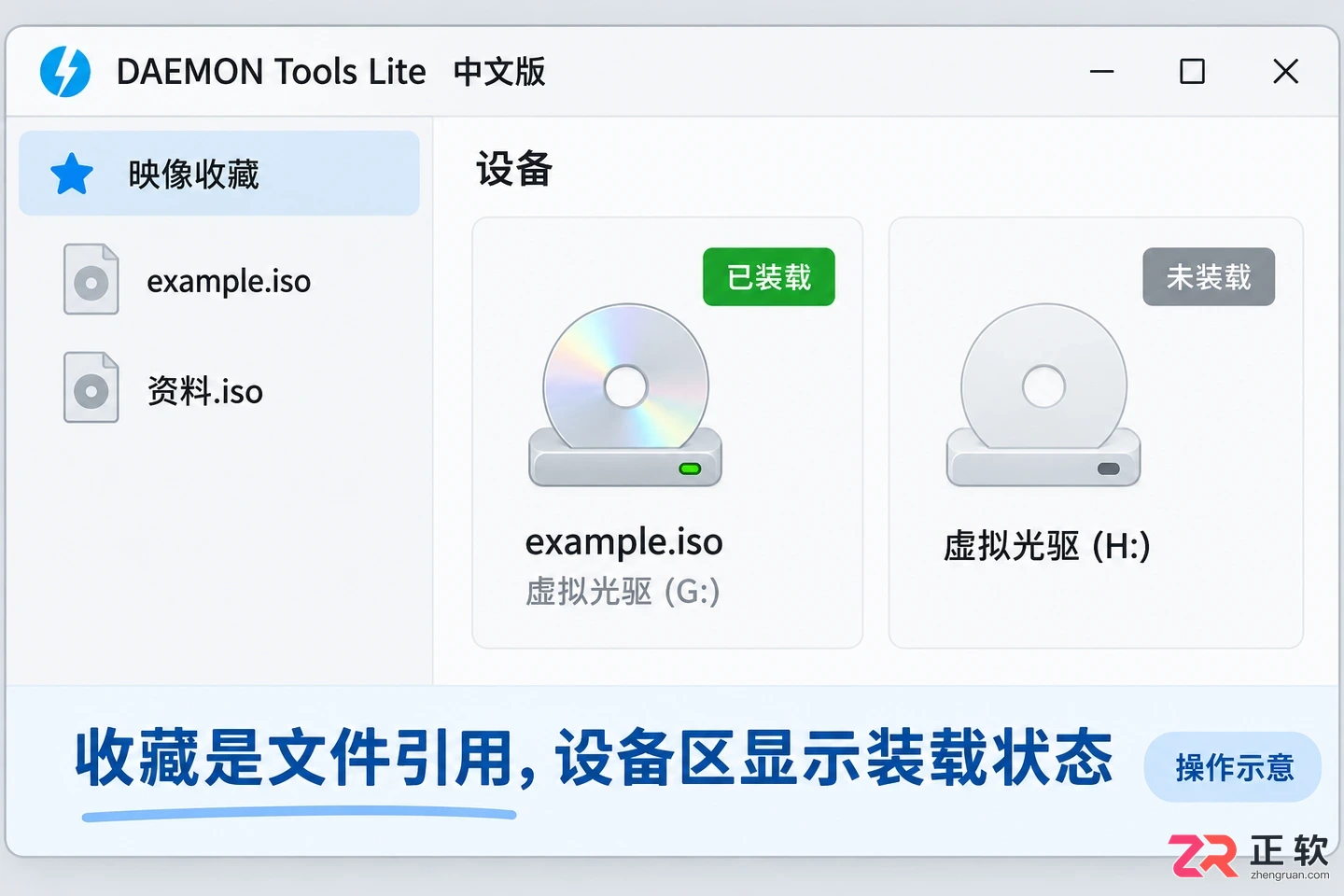The image size is (1344, 896).
Task: Select the example.iso disc file icon
Action: click(91, 279)
